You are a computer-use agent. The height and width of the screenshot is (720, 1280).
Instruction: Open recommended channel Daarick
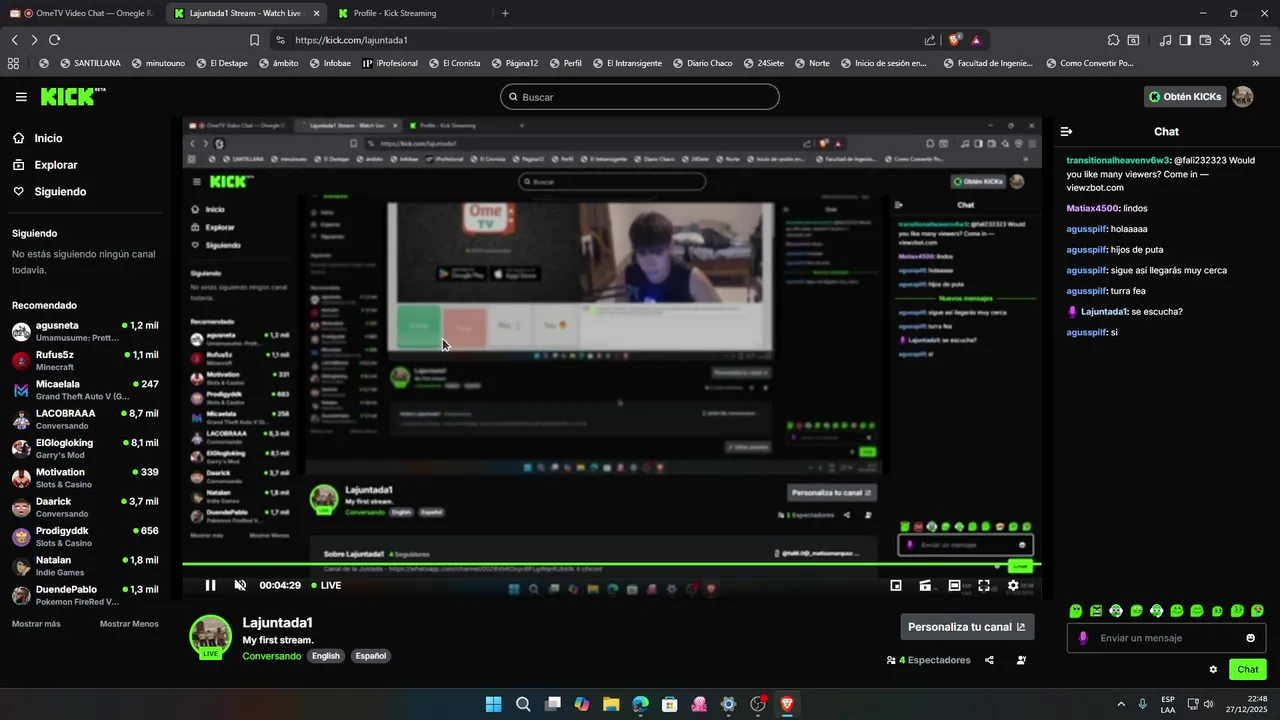[x=85, y=507]
